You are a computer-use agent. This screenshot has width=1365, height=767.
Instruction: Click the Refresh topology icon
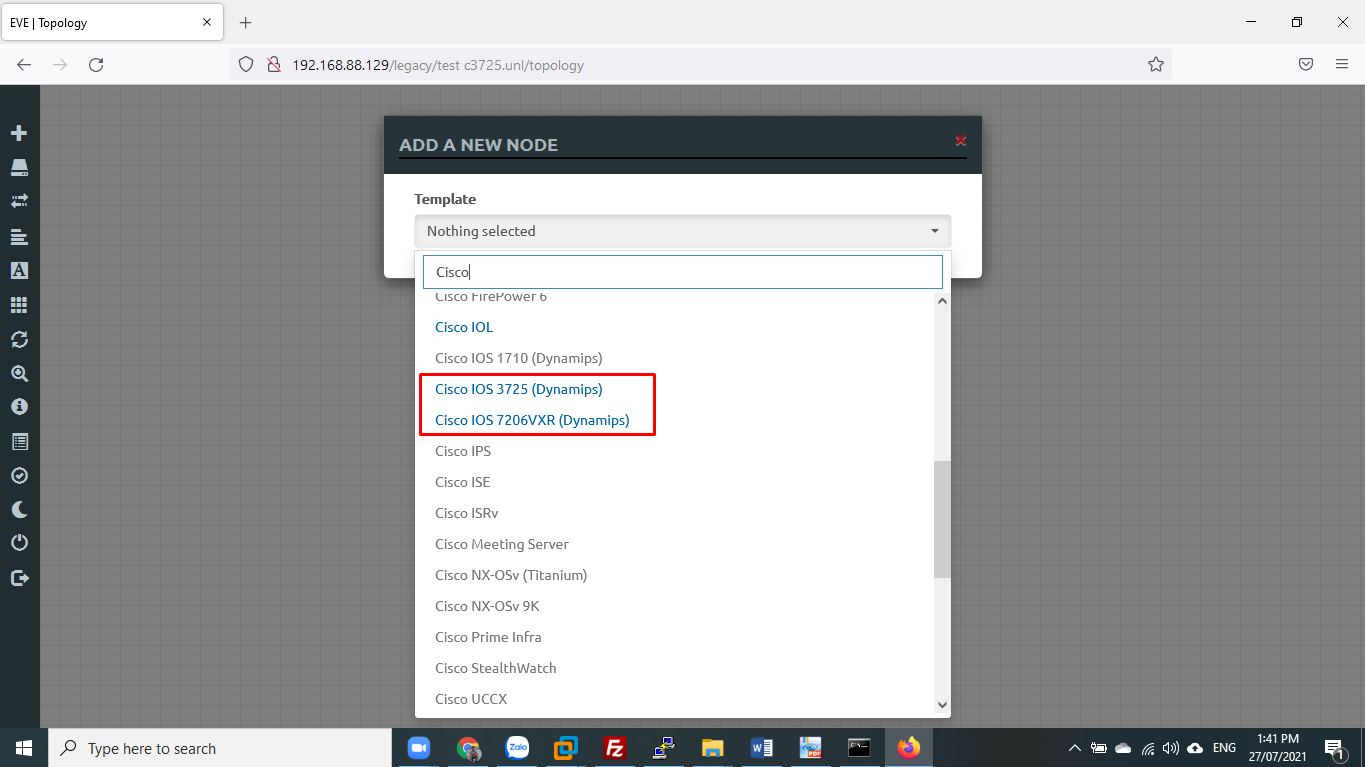coord(19,339)
